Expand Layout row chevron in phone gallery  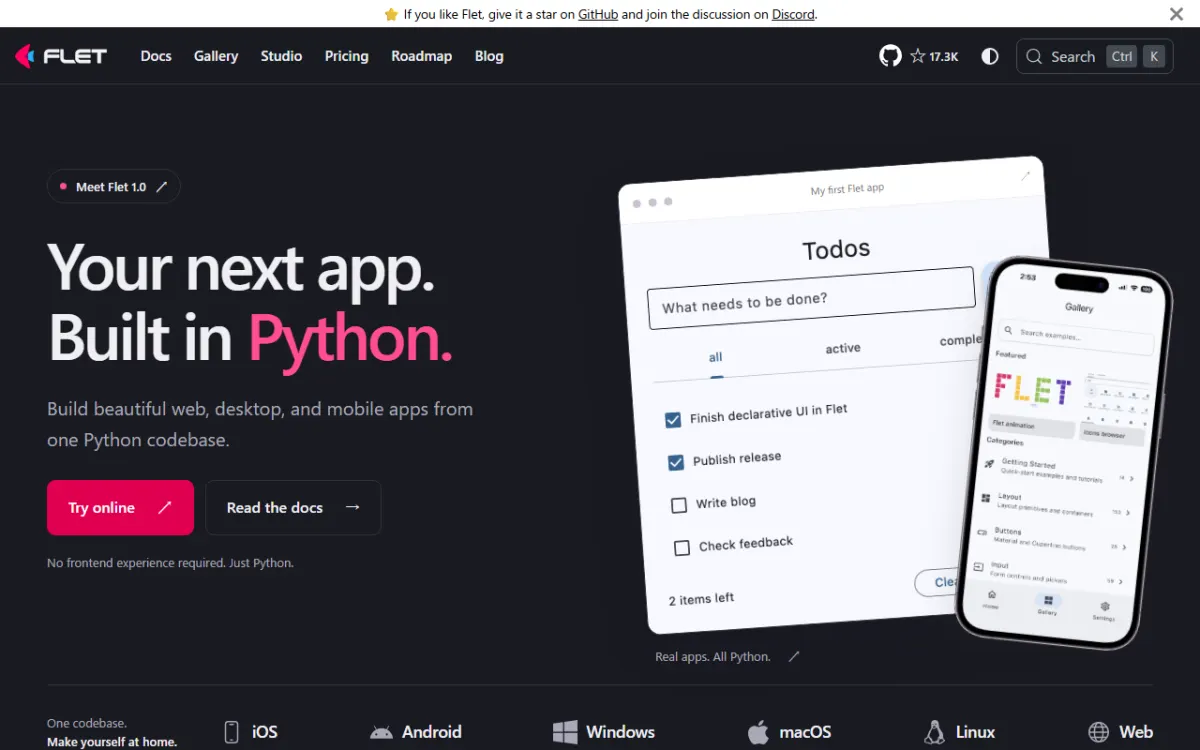[1129, 513]
